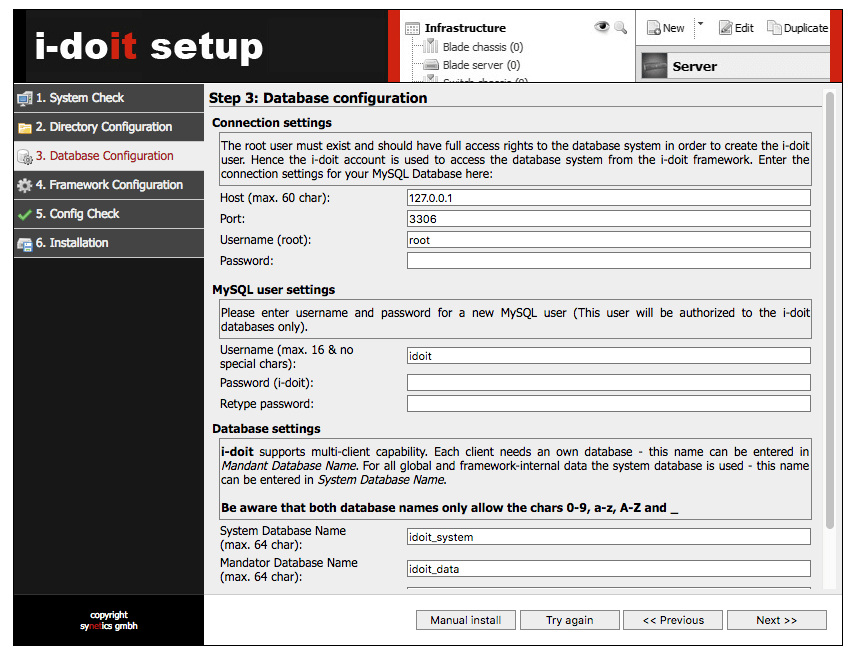The height and width of the screenshot is (656, 857).
Task: Click the Next >> button
Action: click(x=777, y=620)
